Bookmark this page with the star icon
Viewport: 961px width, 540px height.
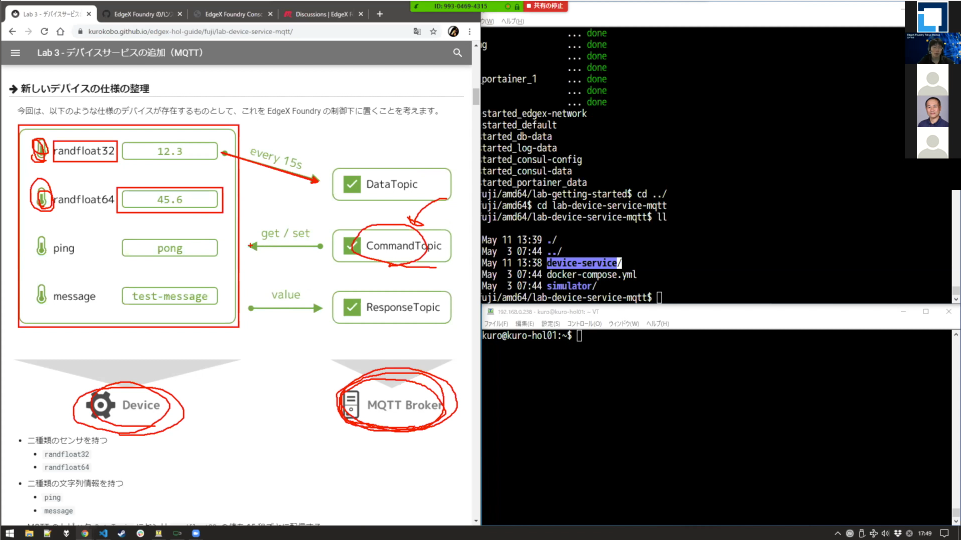(x=433, y=31)
